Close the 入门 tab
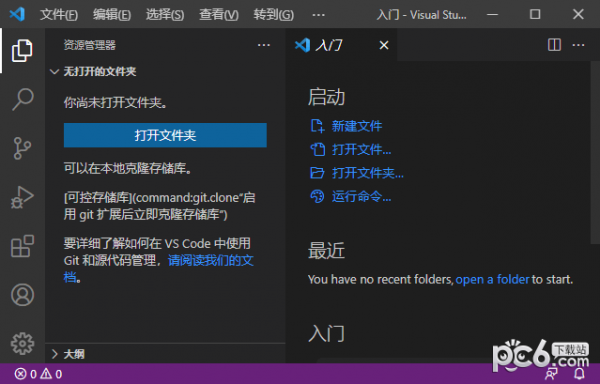This screenshot has width=600, height=384. [384, 45]
